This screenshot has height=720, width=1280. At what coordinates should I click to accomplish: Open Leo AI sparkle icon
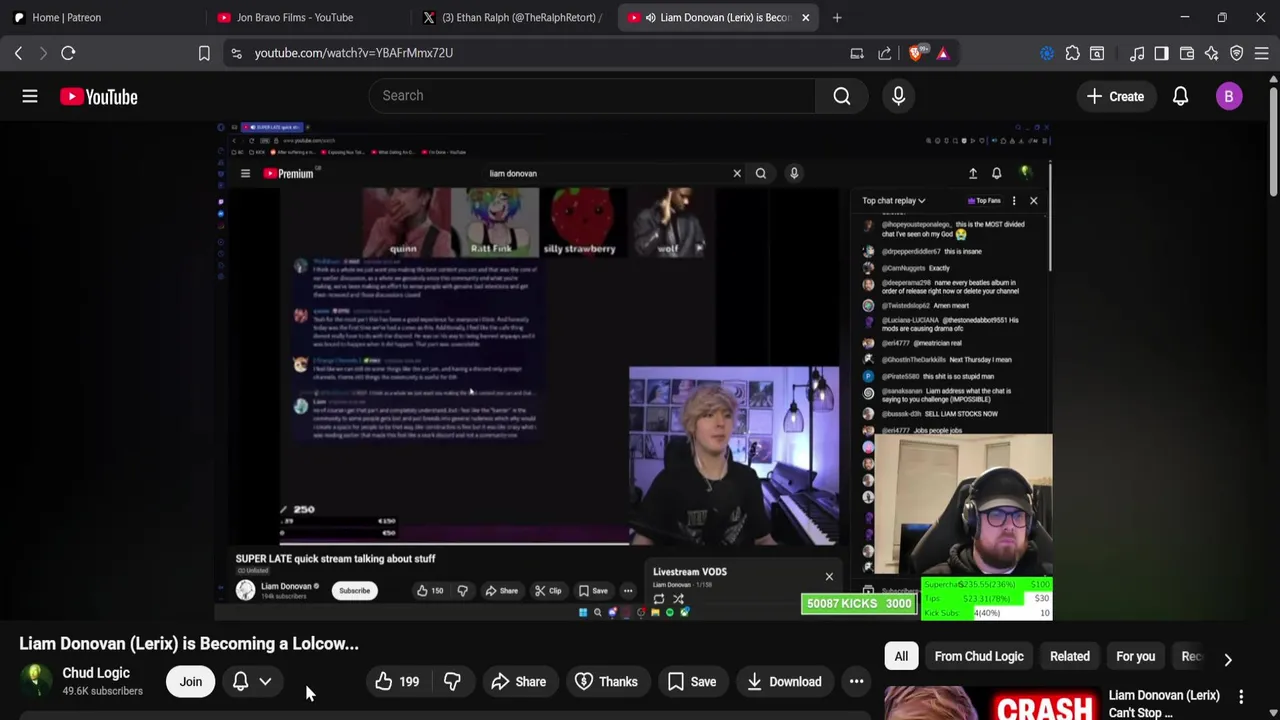[x=1212, y=53]
